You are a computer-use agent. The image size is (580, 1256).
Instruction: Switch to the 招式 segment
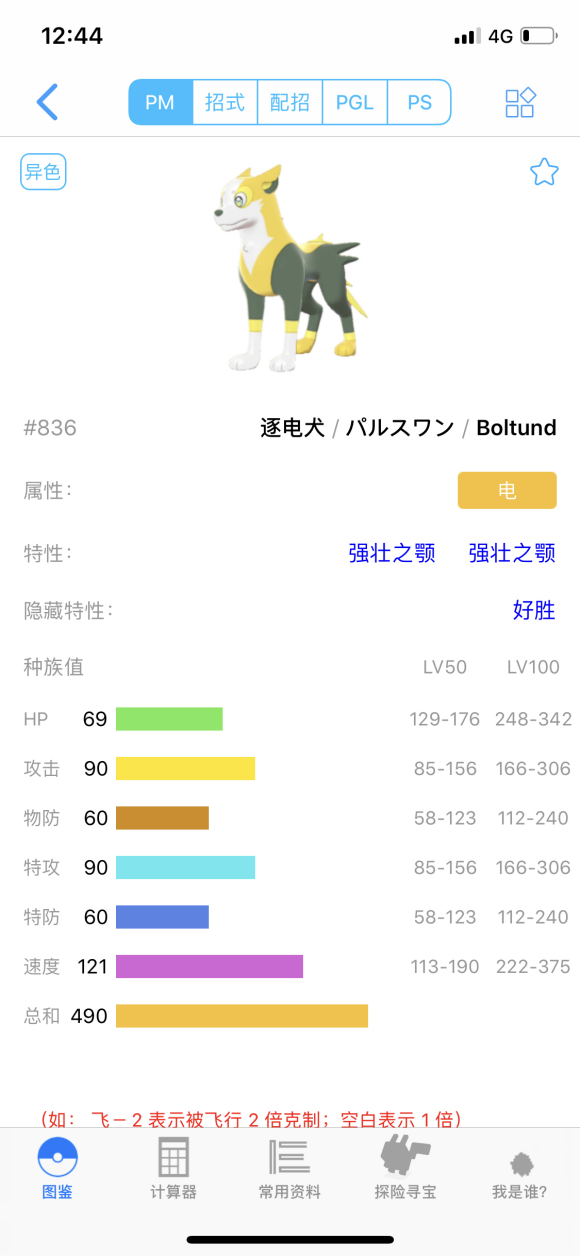(225, 102)
